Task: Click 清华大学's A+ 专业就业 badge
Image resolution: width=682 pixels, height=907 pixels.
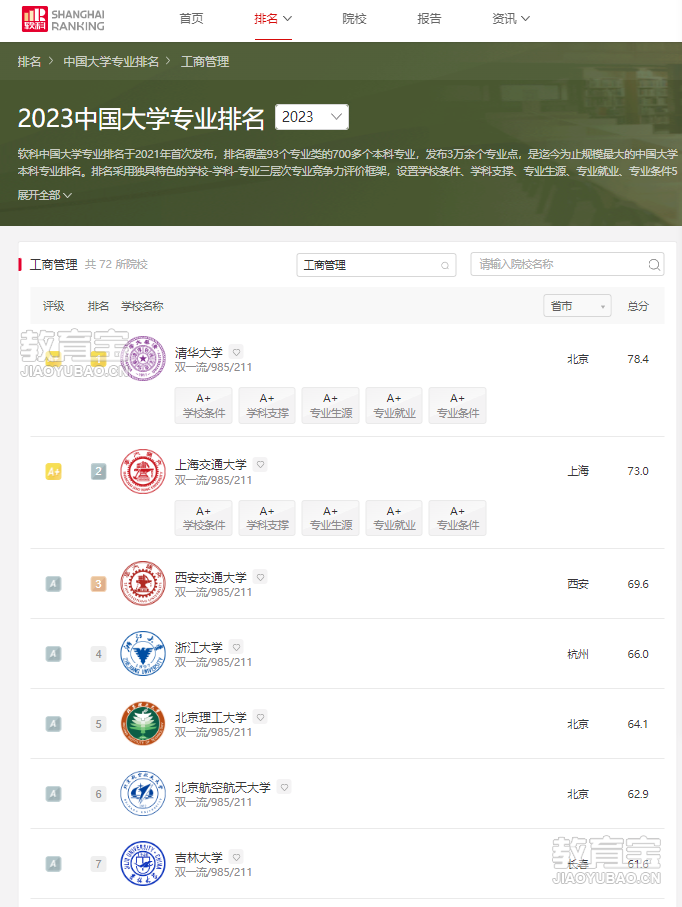Action: [x=394, y=405]
